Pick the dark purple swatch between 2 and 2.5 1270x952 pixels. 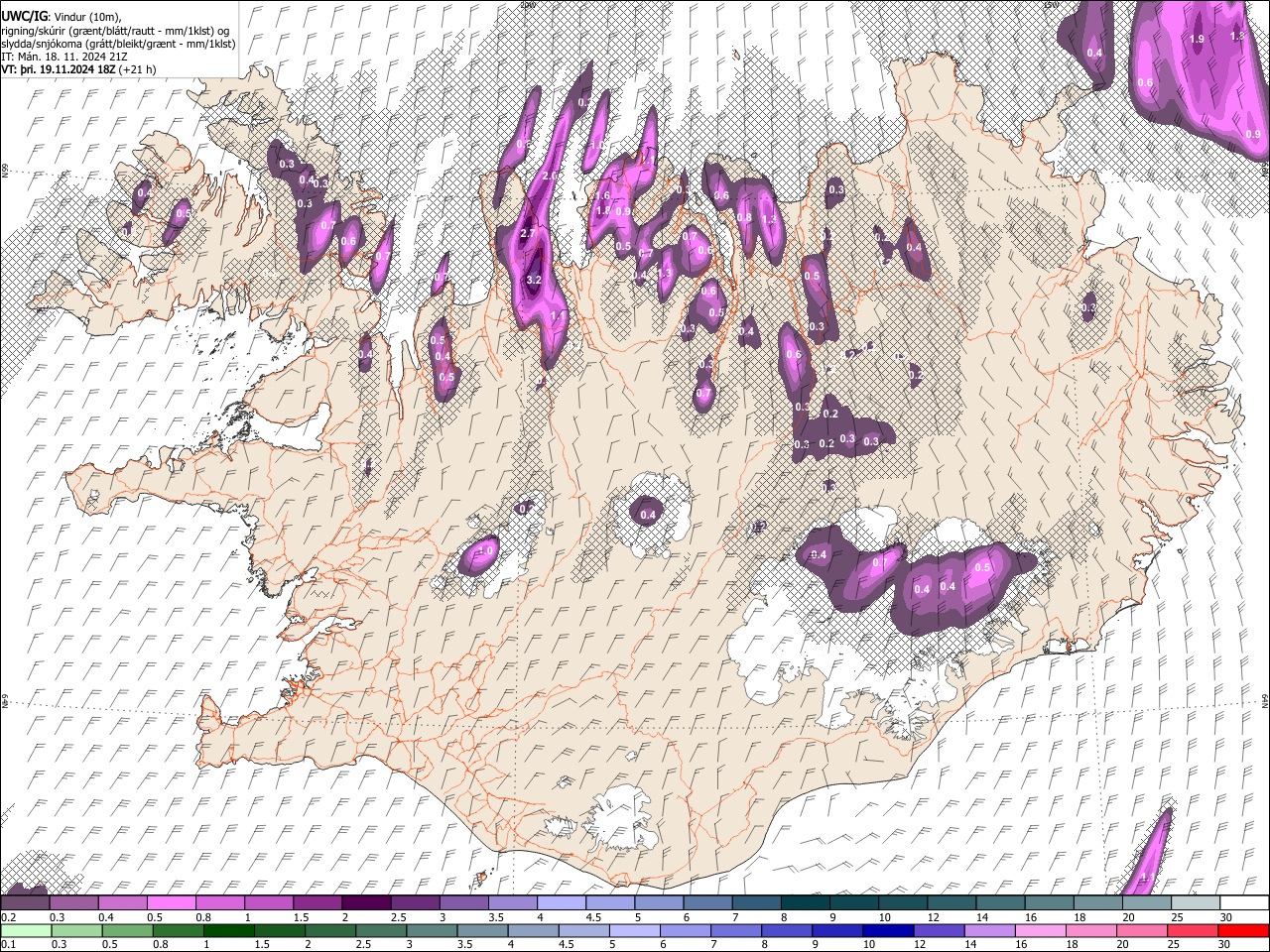365,903
